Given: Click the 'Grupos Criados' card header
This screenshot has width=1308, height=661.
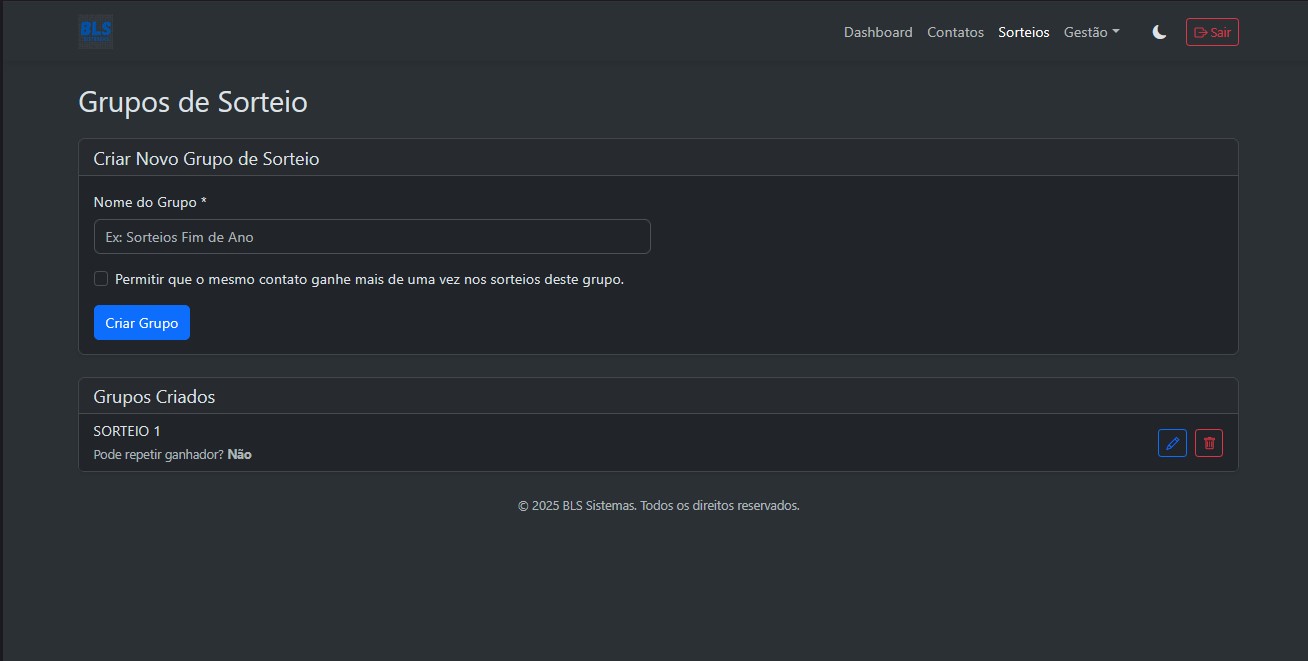Looking at the screenshot, I should (154, 397).
